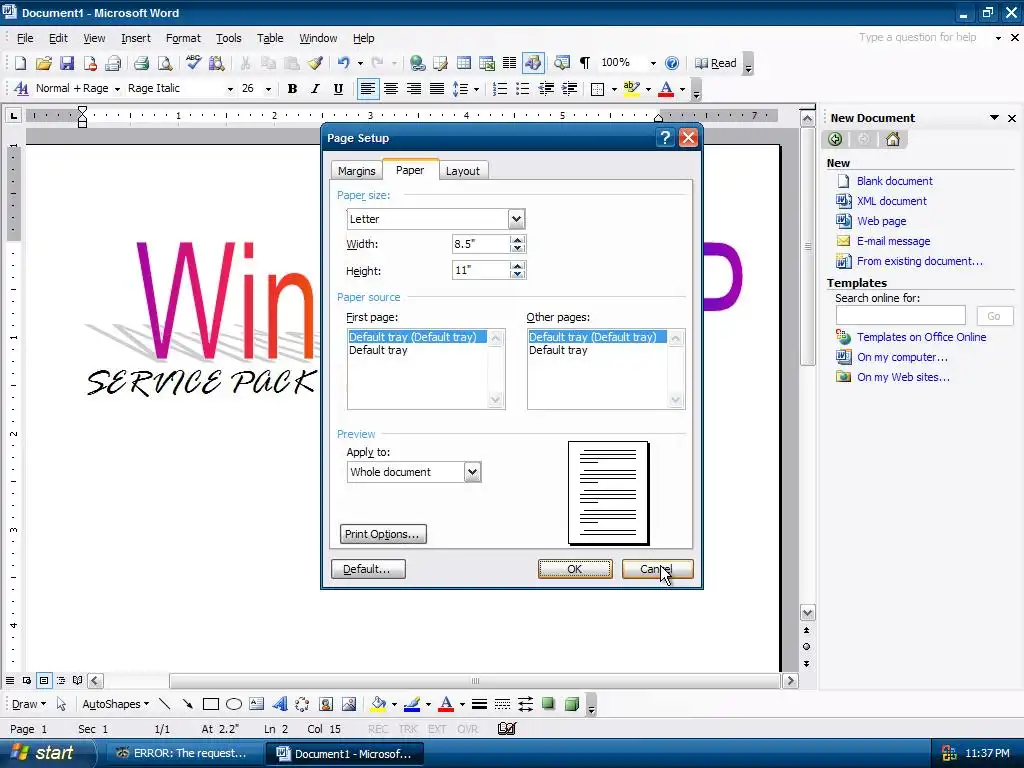Click the Insert WordArt icon in Drawing toolbar
Viewport: 1024px width, 768px height.
coord(280,704)
